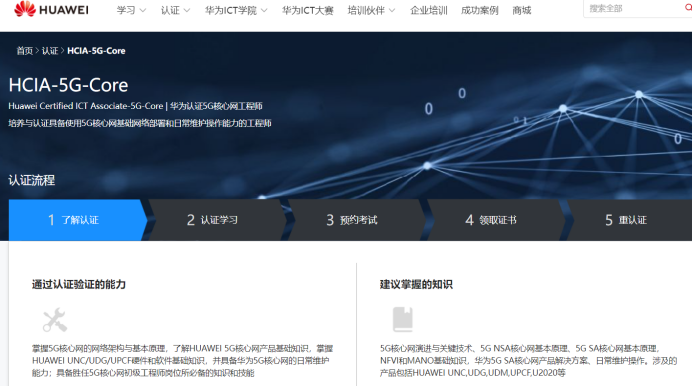692x387 pixels.
Task: Expand the 学习 dropdown menu
Action: (131, 10)
